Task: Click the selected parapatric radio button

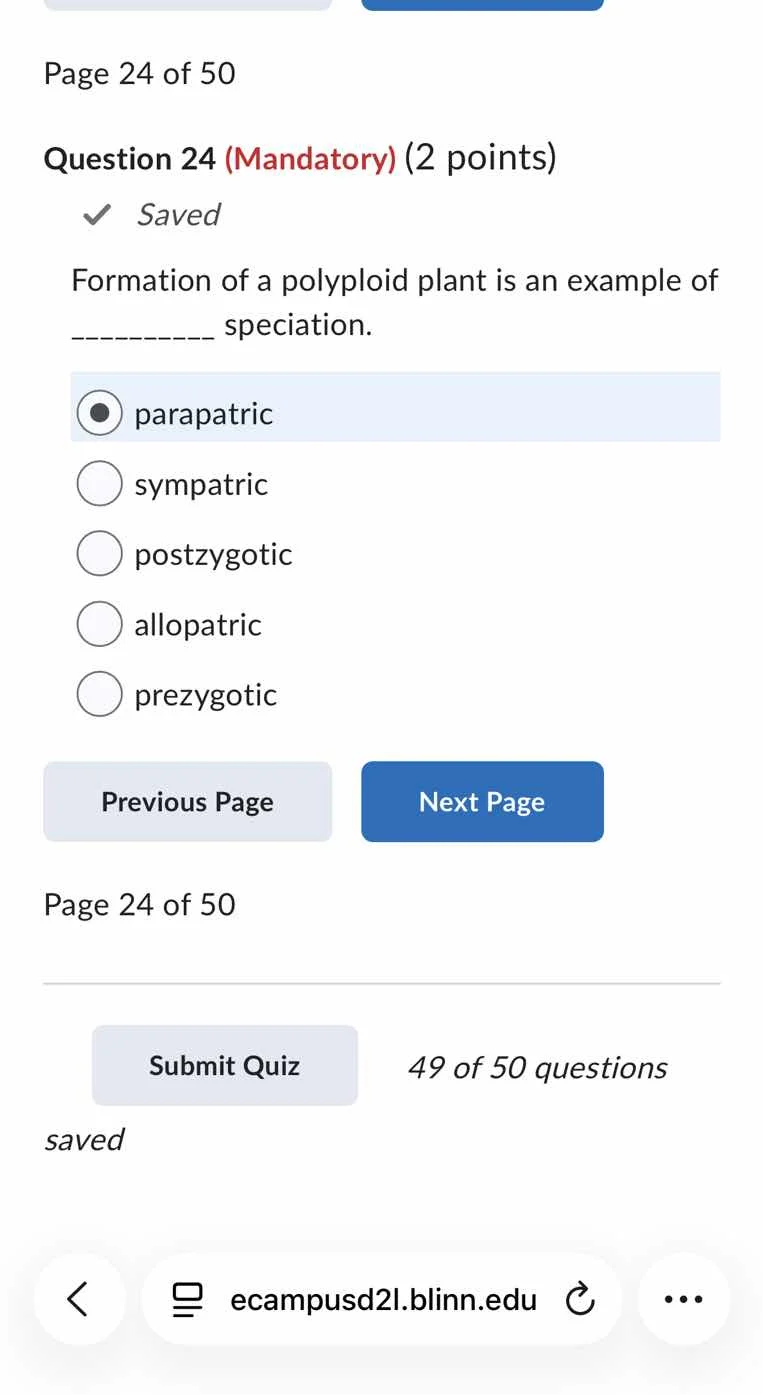Action: 99,412
